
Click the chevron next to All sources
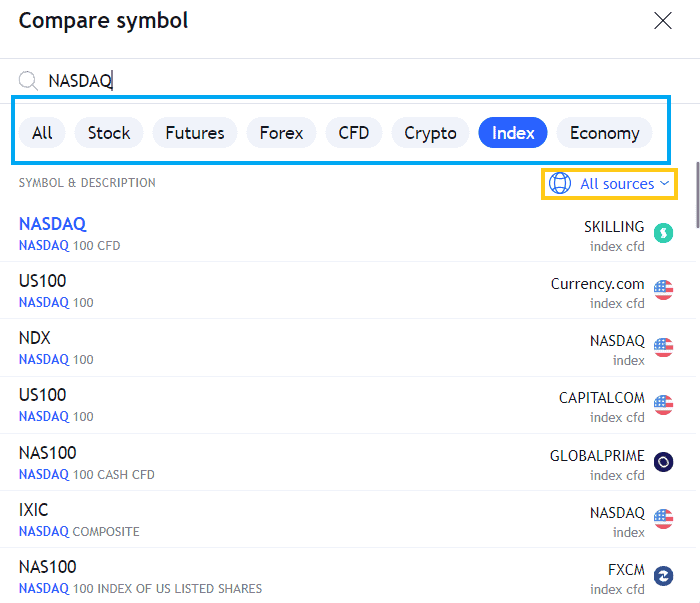pyautogui.click(x=664, y=183)
